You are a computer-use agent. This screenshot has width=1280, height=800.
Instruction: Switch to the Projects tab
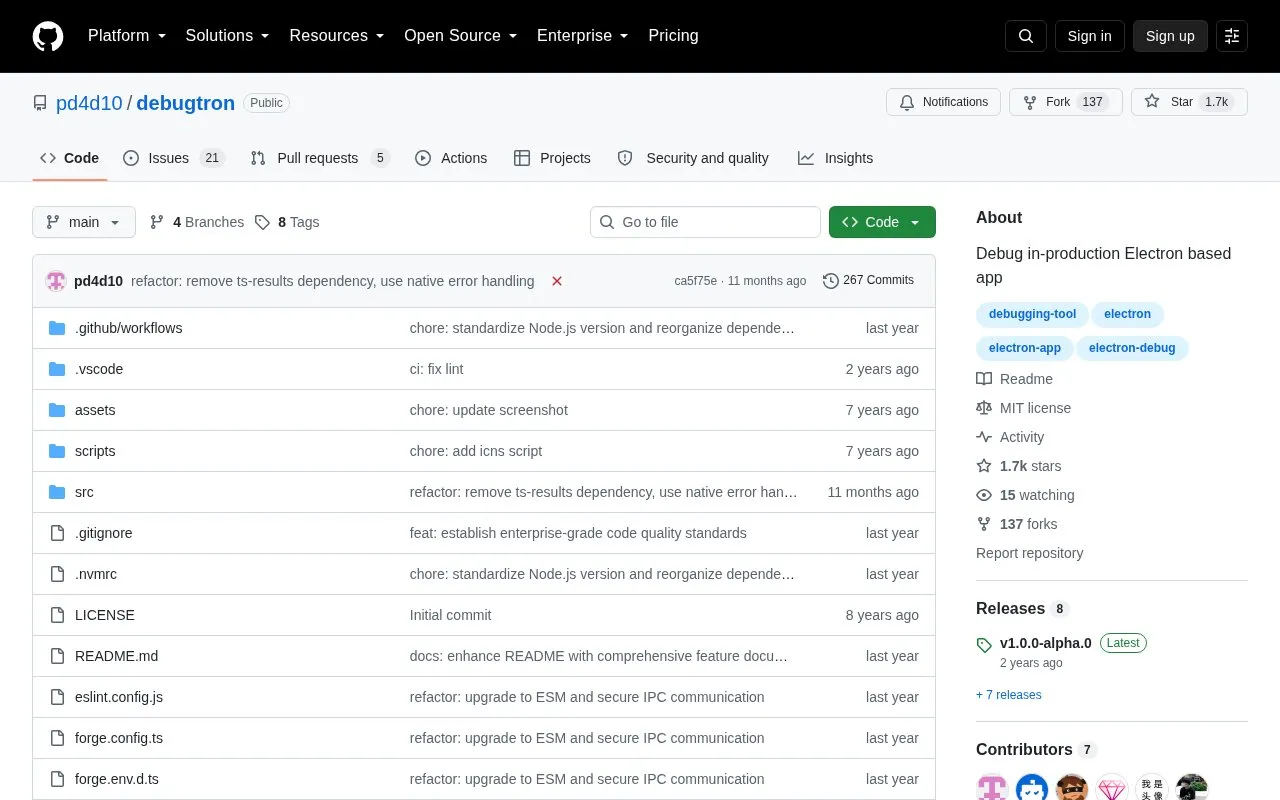552,158
